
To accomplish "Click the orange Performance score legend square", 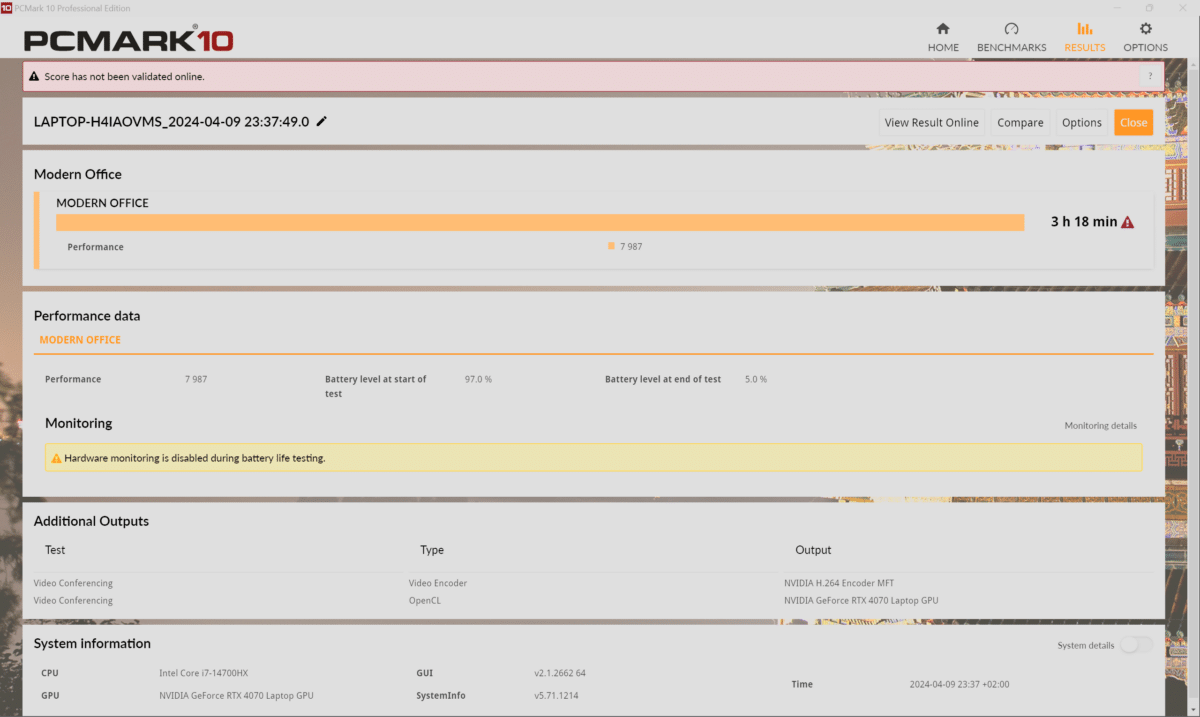I will (611, 246).
